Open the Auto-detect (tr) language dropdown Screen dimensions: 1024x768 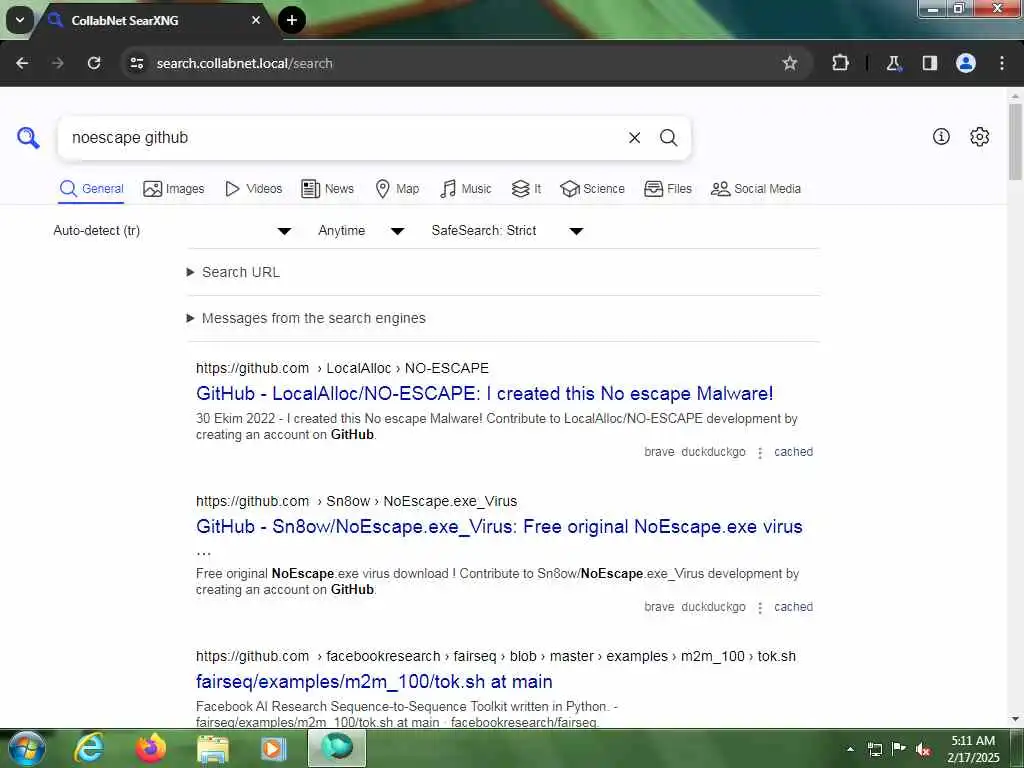(172, 231)
